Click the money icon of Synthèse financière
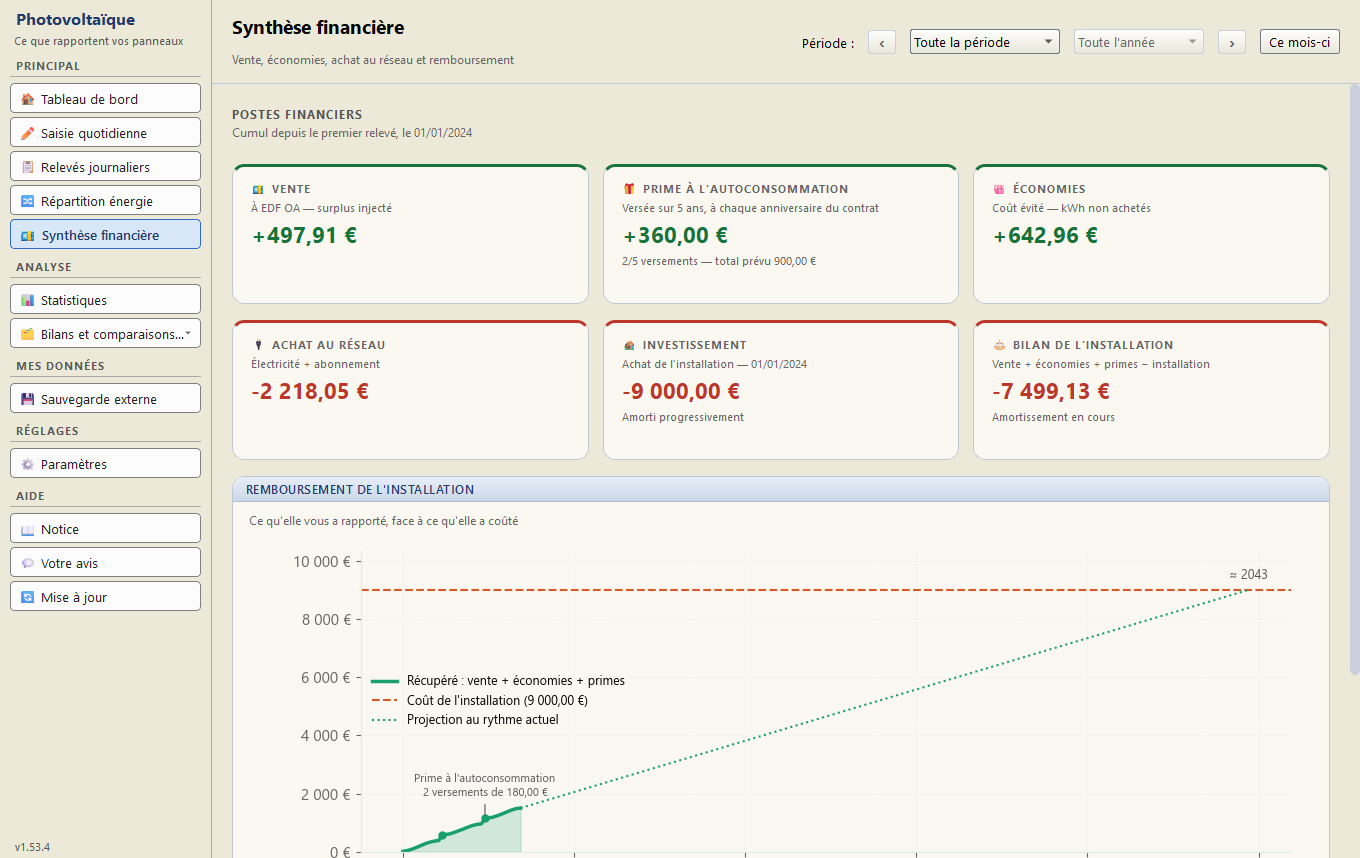1360x858 pixels. [28, 236]
